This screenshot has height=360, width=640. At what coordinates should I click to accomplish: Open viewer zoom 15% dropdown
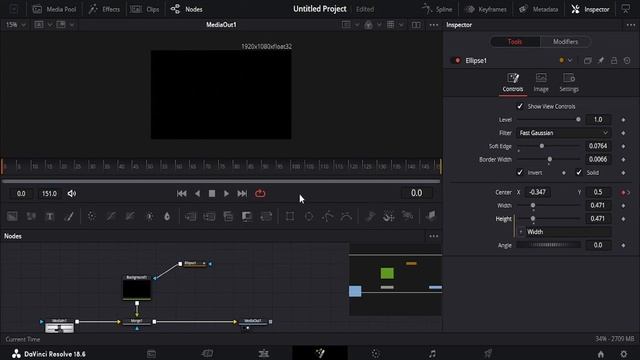tap(15, 25)
